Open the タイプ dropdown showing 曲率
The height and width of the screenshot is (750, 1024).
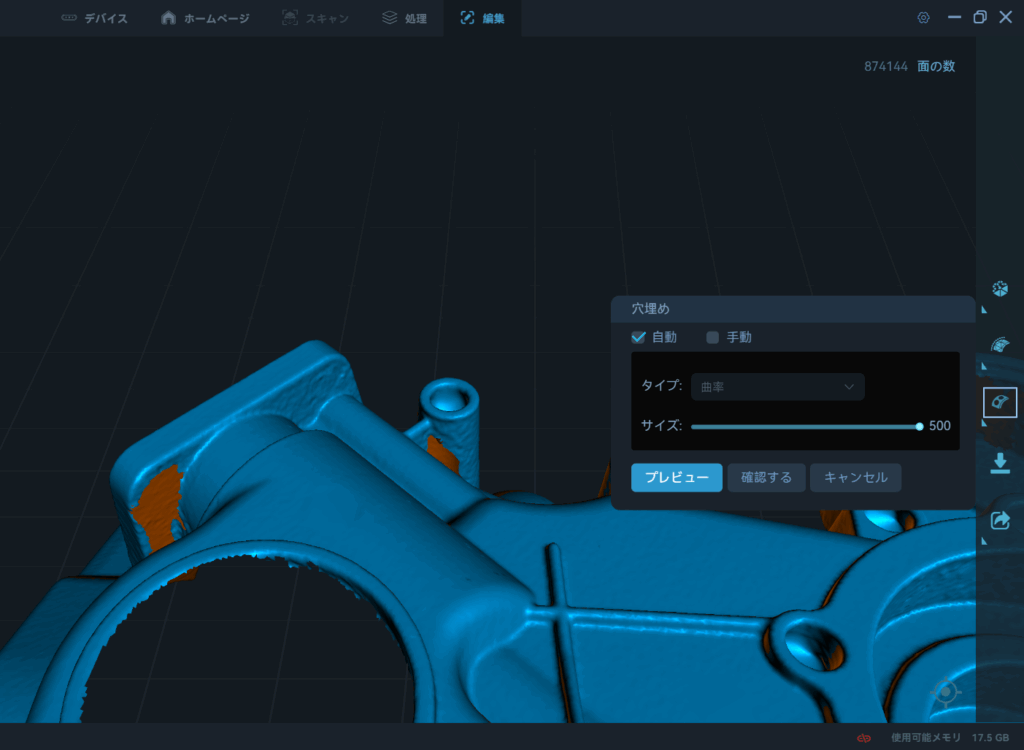pyautogui.click(x=778, y=387)
